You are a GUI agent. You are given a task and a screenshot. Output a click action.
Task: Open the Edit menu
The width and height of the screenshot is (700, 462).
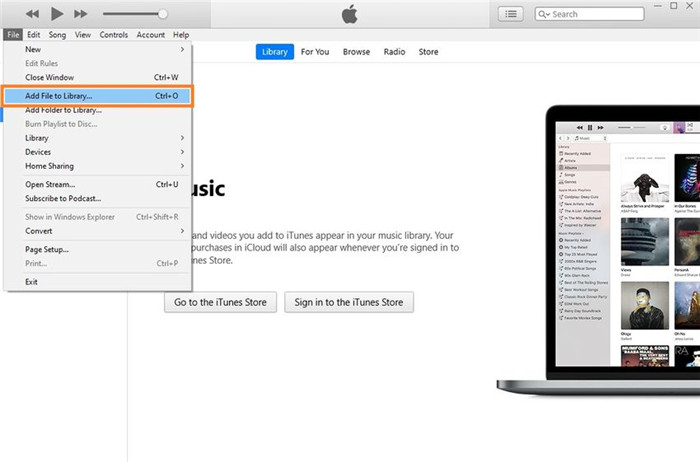(33, 34)
